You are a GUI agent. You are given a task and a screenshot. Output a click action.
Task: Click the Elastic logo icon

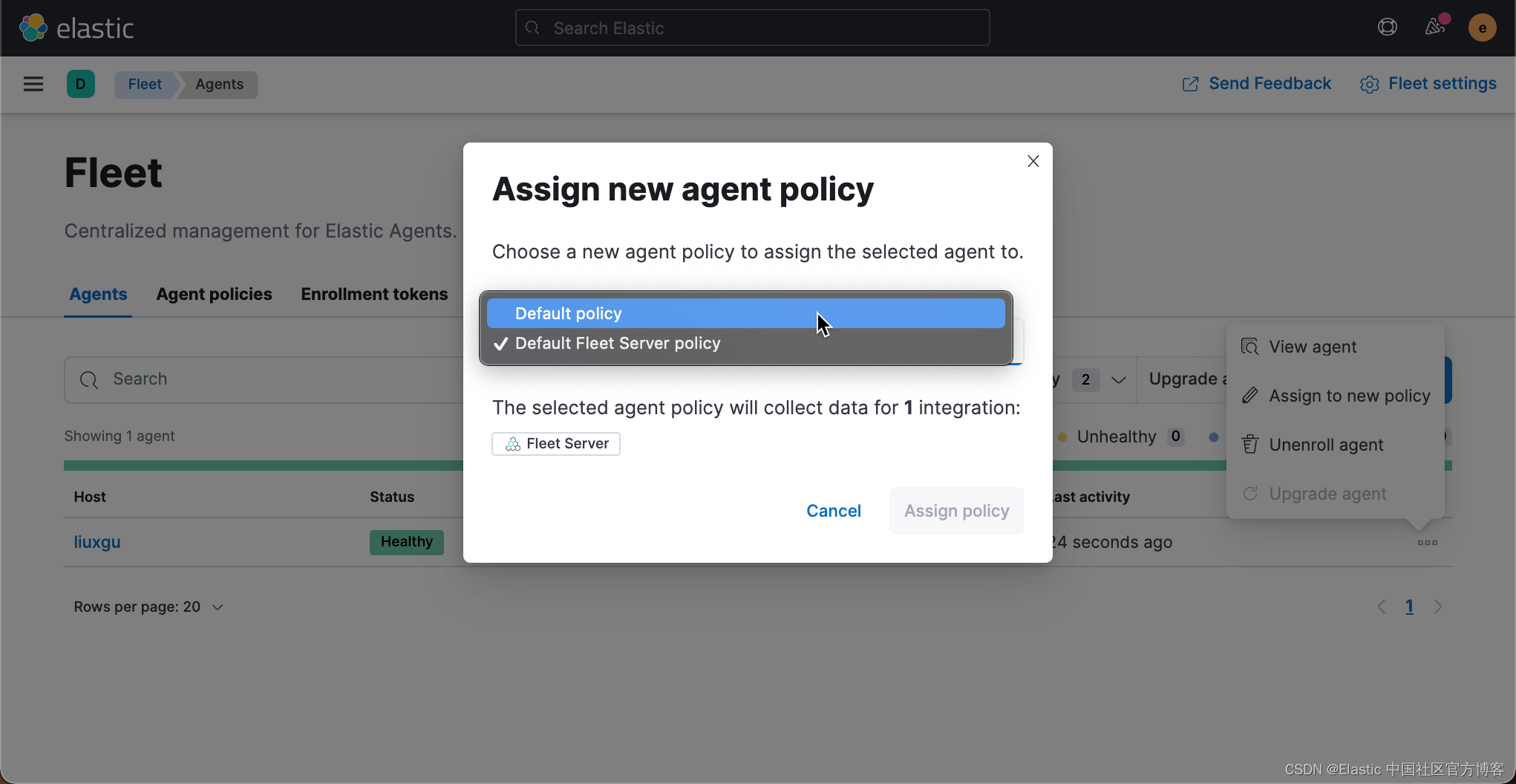click(33, 28)
